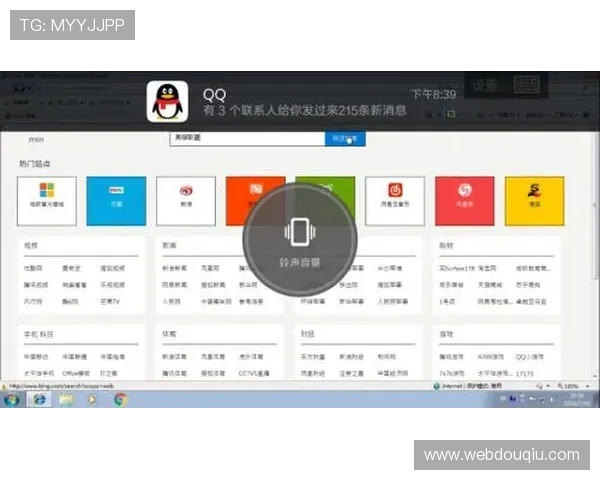This screenshot has width=600, height=480.
Task: Open the 京东商城 link in shopping section
Action: point(452,285)
